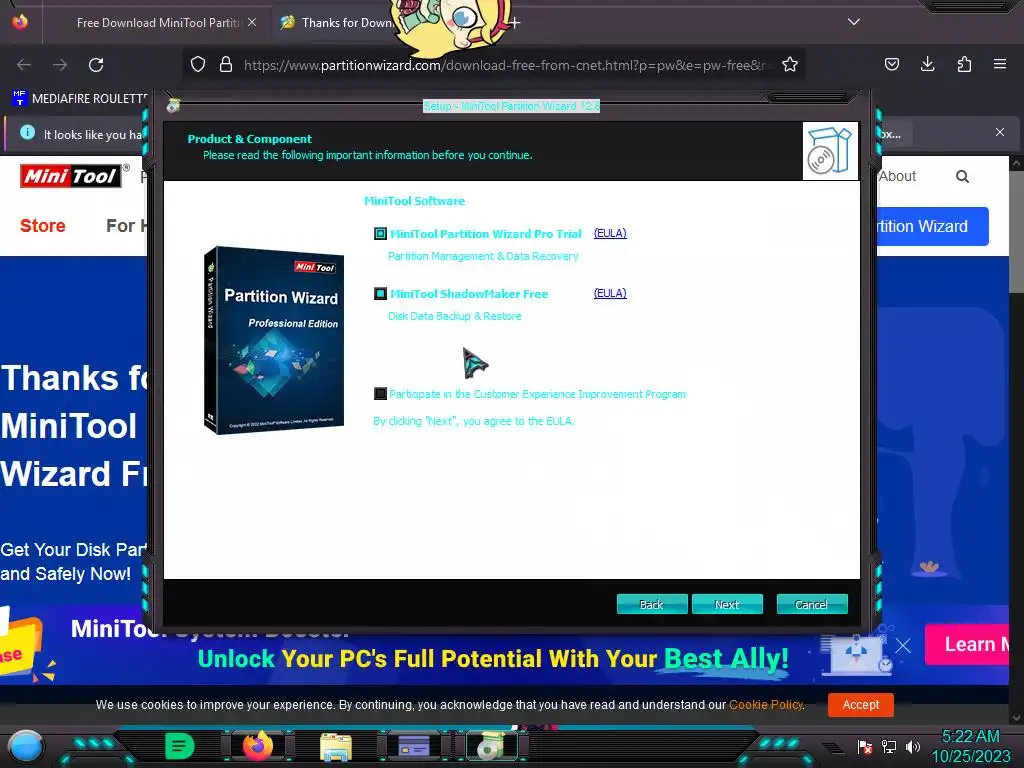Close the Free Download MiniTool tab
The width and height of the screenshot is (1024, 768).
pos(252,22)
